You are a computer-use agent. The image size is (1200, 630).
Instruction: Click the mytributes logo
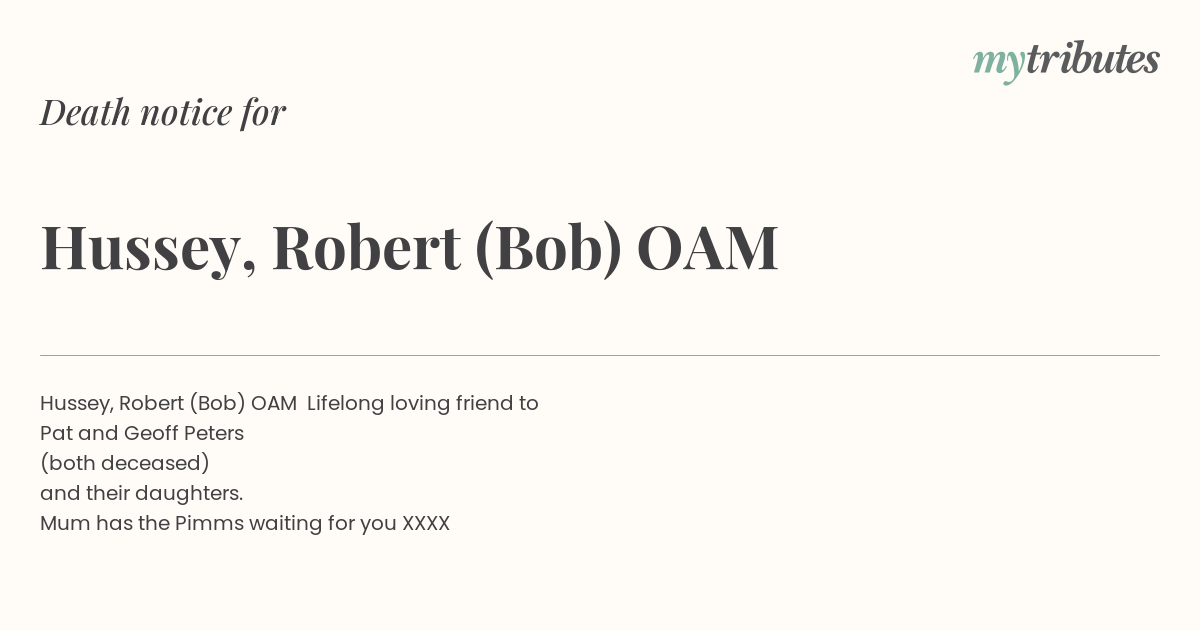pyautogui.click(x=1066, y=61)
